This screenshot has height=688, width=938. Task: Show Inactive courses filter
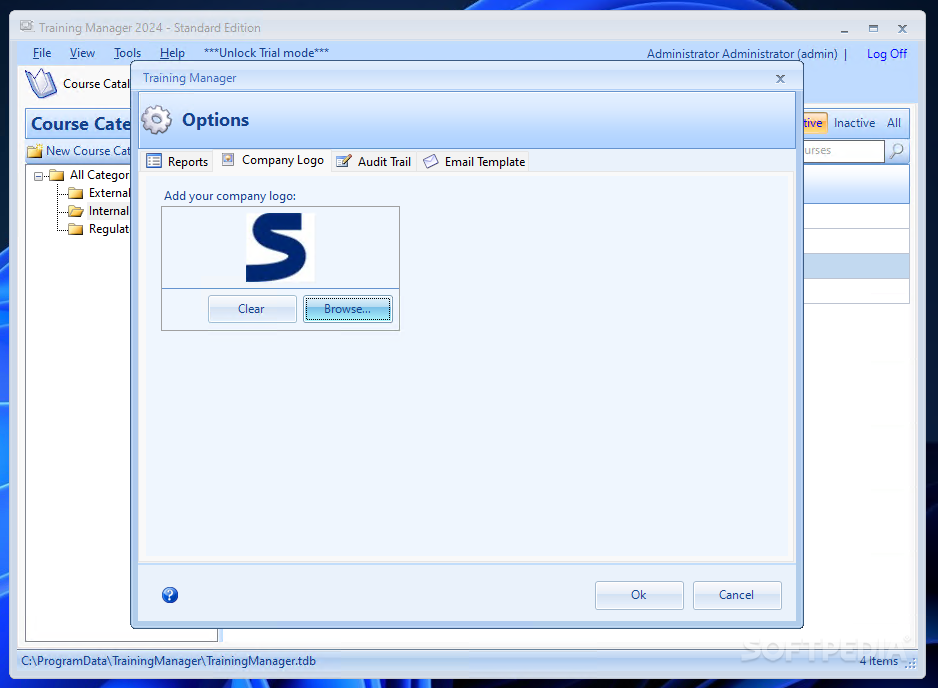pos(854,123)
